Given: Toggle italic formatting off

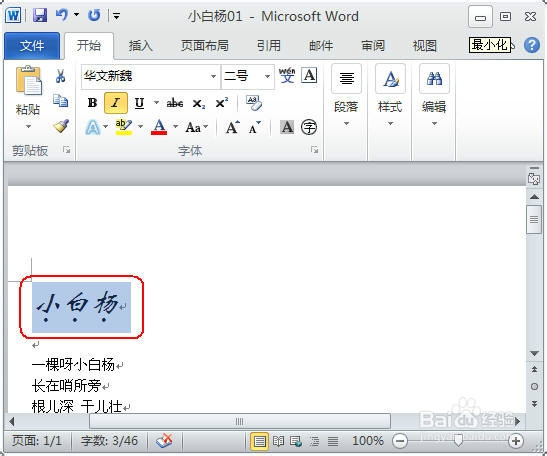Looking at the screenshot, I should point(116,103).
